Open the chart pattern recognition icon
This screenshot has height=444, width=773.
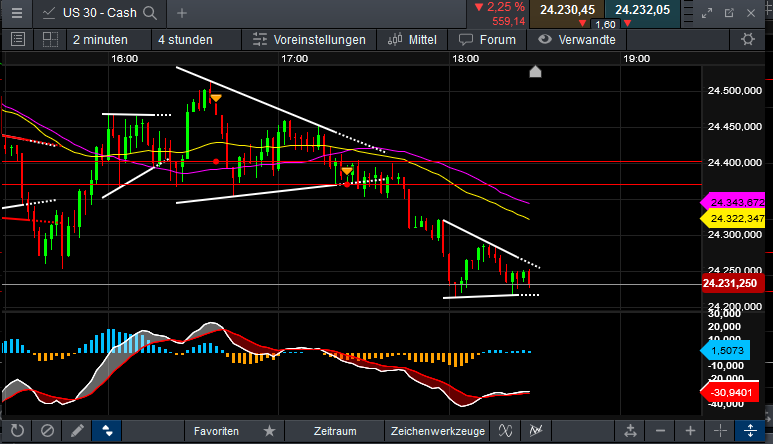point(536,431)
